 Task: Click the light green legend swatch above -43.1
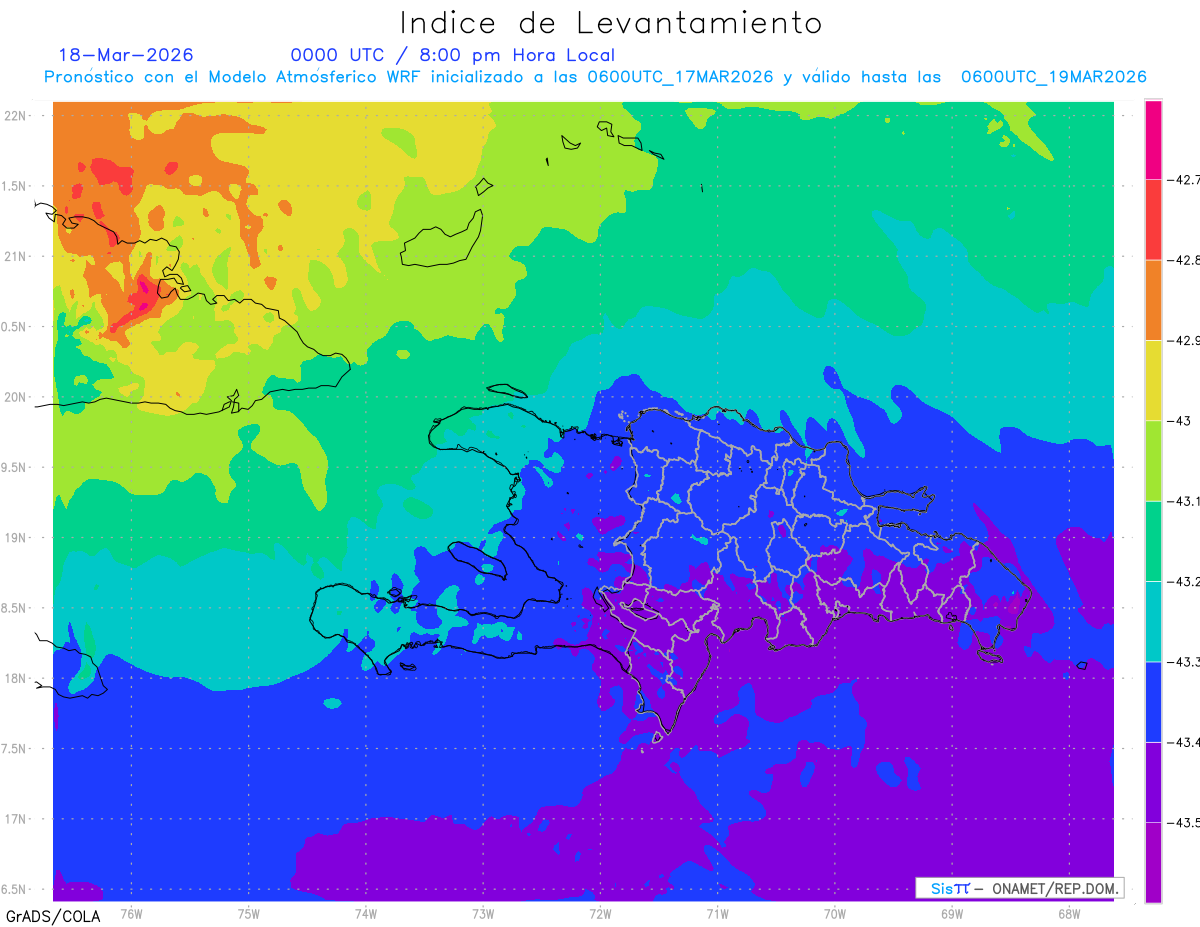coord(1153,460)
